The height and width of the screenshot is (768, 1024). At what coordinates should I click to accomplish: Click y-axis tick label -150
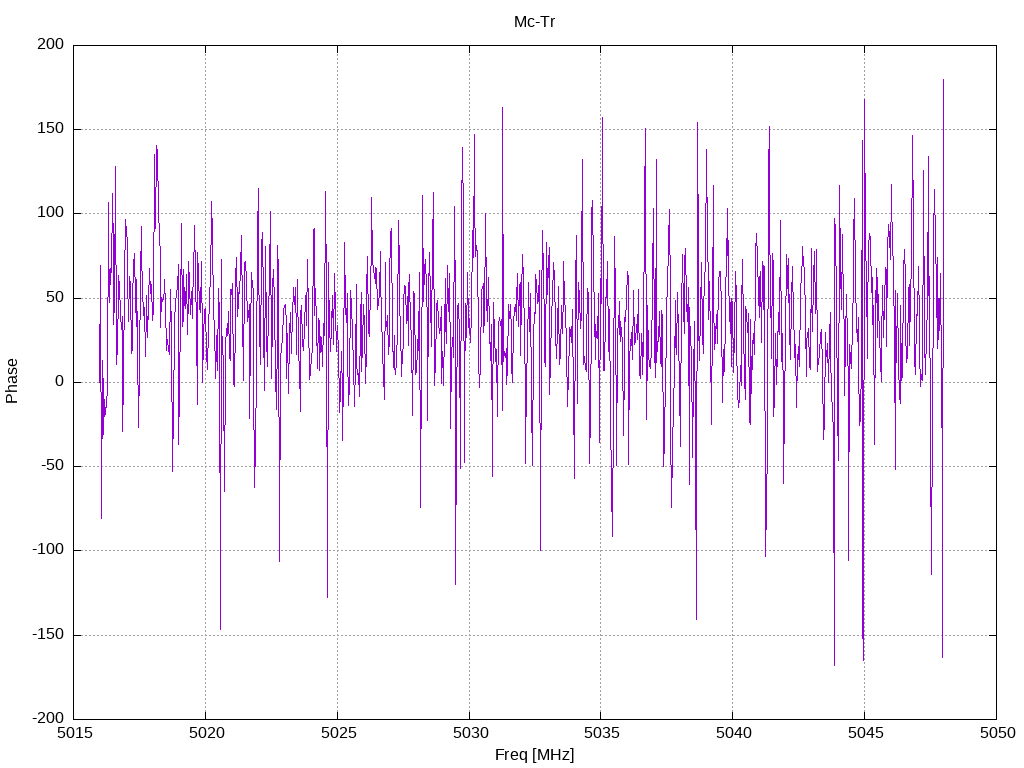click(x=48, y=634)
